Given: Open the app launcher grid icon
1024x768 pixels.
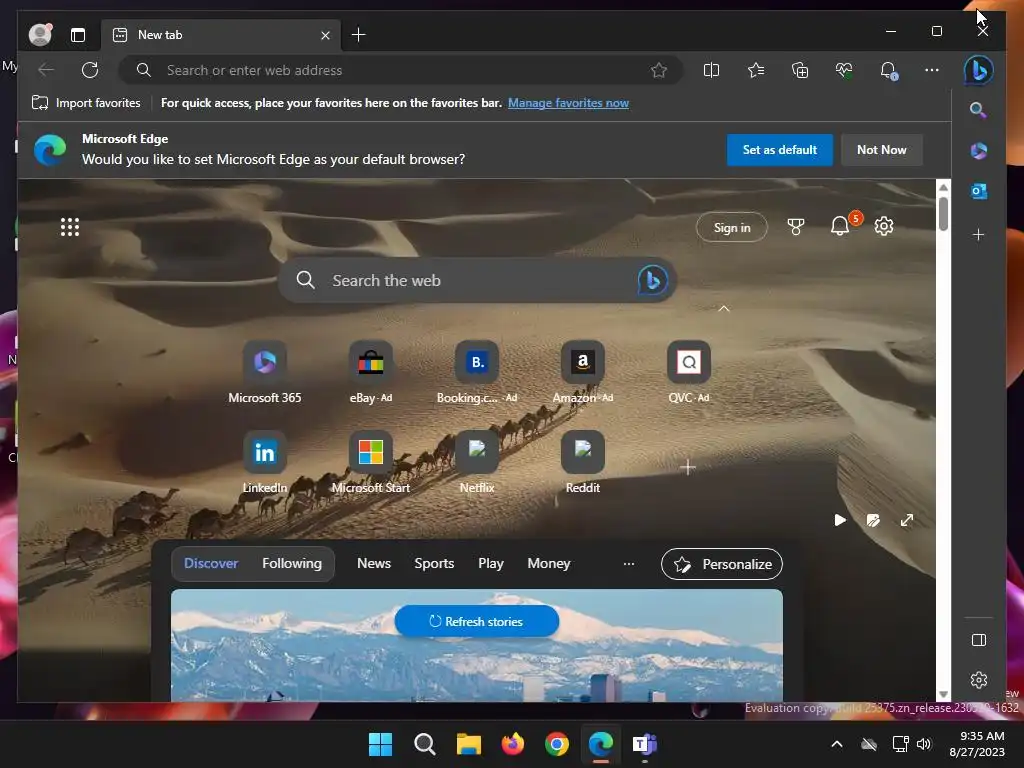Looking at the screenshot, I should 70,227.
